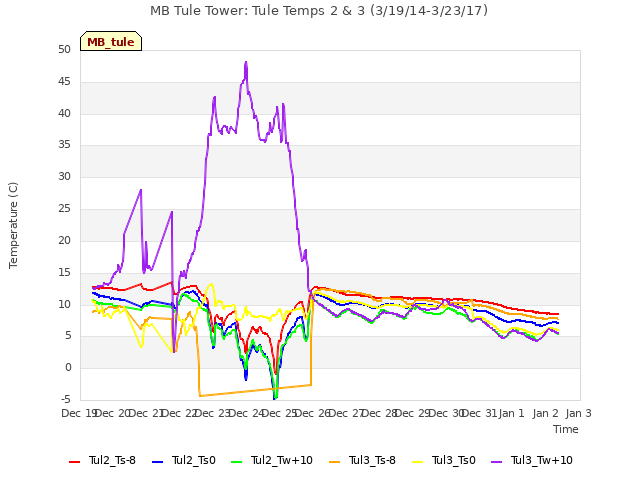640x480 pixels.
Task: Click the Dec 26 x-axis tick label
Action: (313, 413)
